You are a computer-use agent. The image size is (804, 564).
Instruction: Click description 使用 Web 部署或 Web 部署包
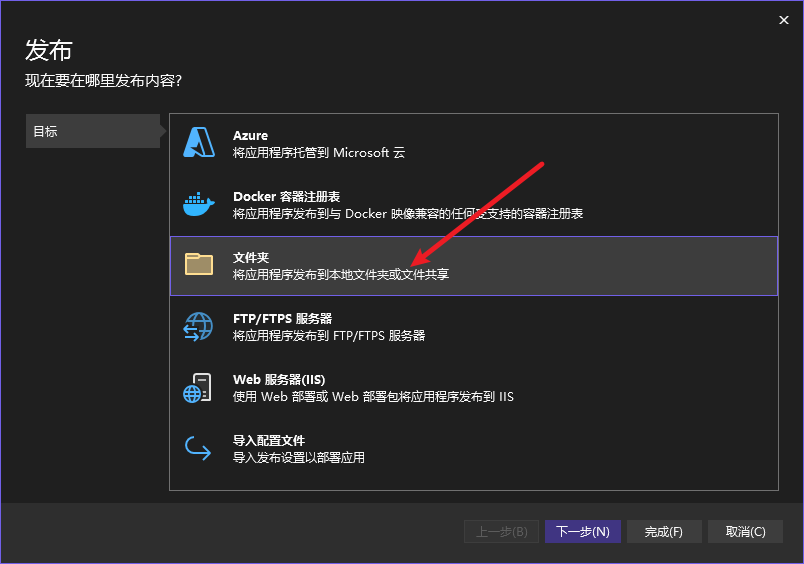point(373,397)
